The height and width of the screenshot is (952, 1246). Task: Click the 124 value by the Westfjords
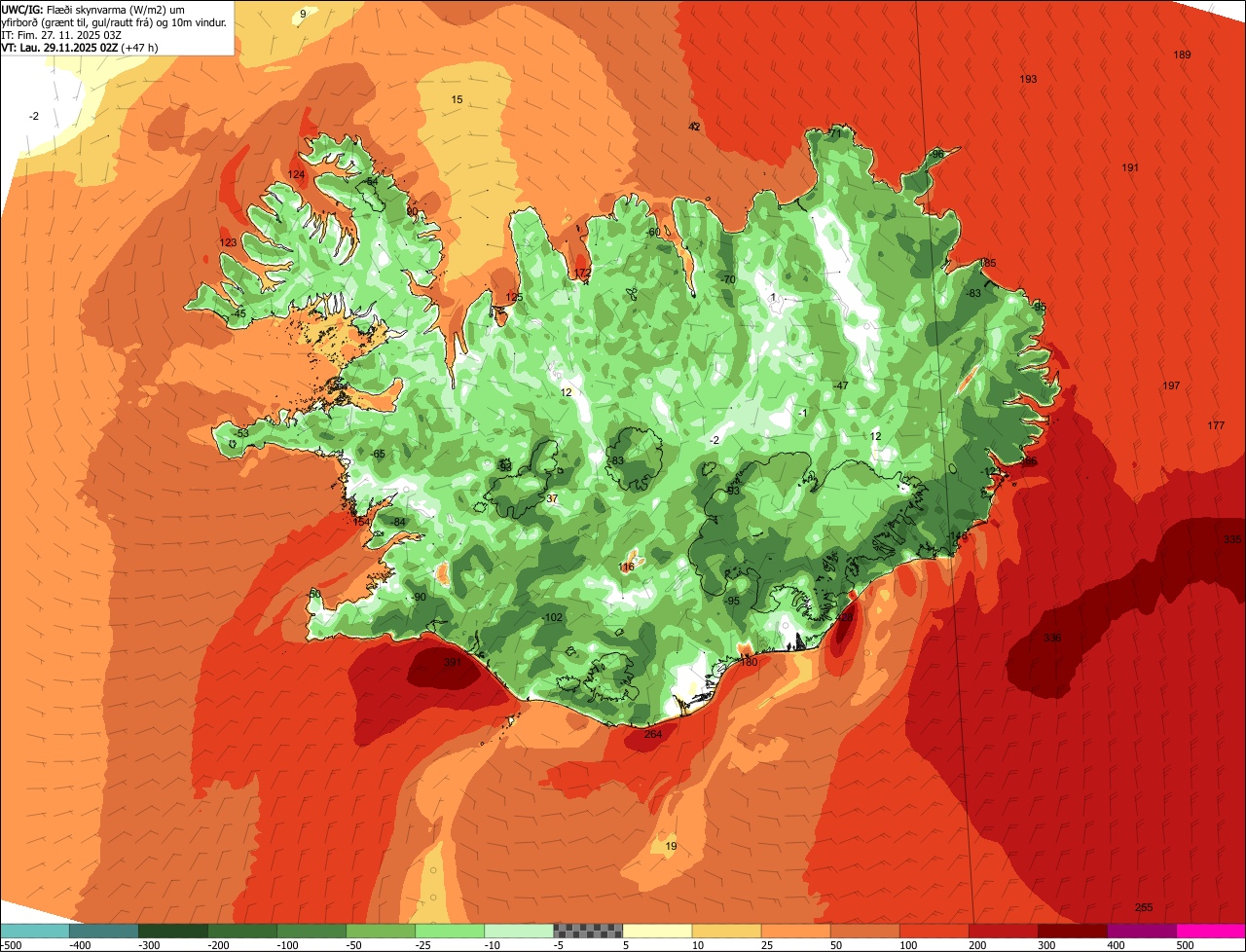[x=296, y=174]
